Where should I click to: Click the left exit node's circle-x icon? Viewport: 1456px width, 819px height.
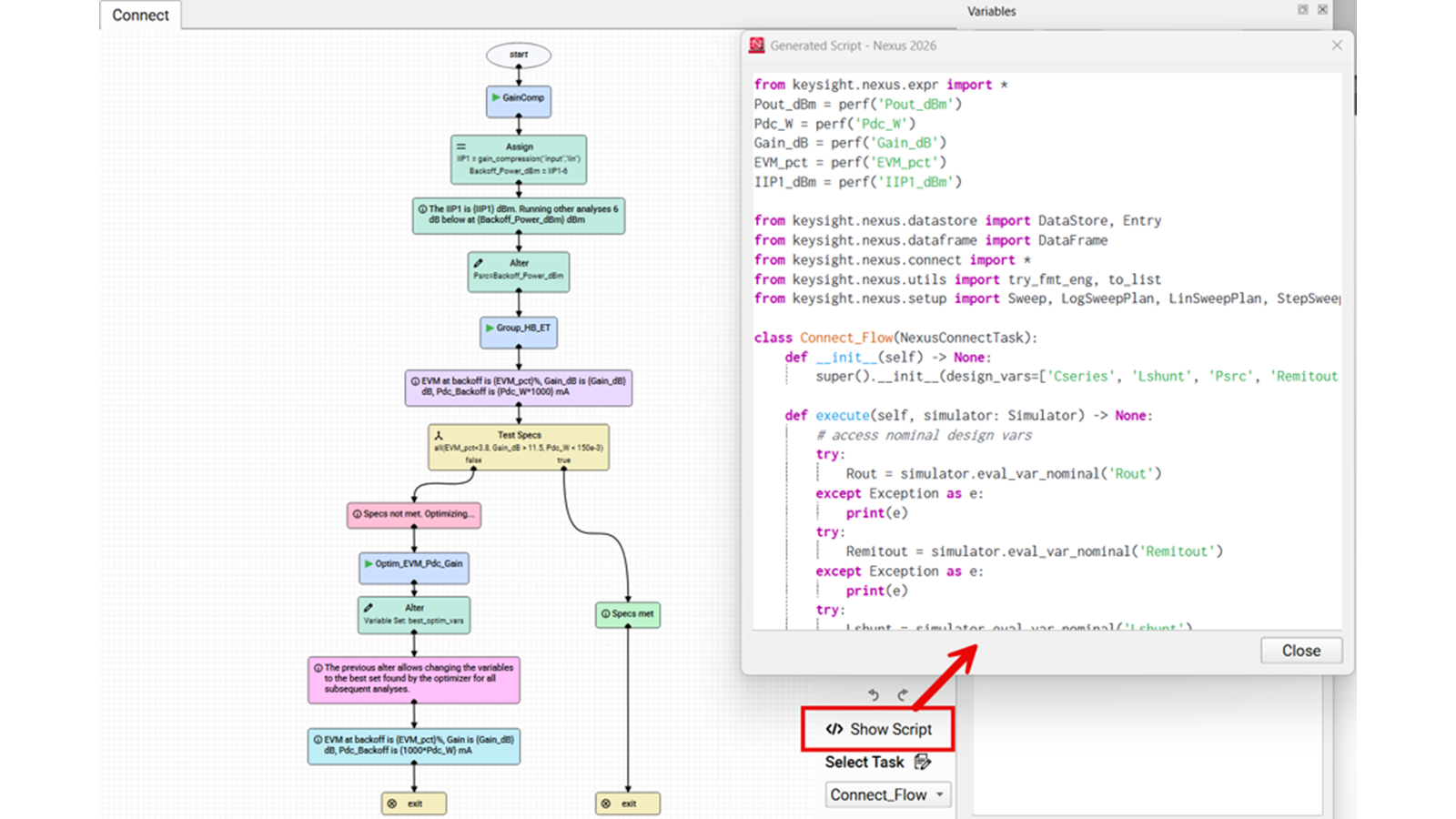[x=392, y=804]
